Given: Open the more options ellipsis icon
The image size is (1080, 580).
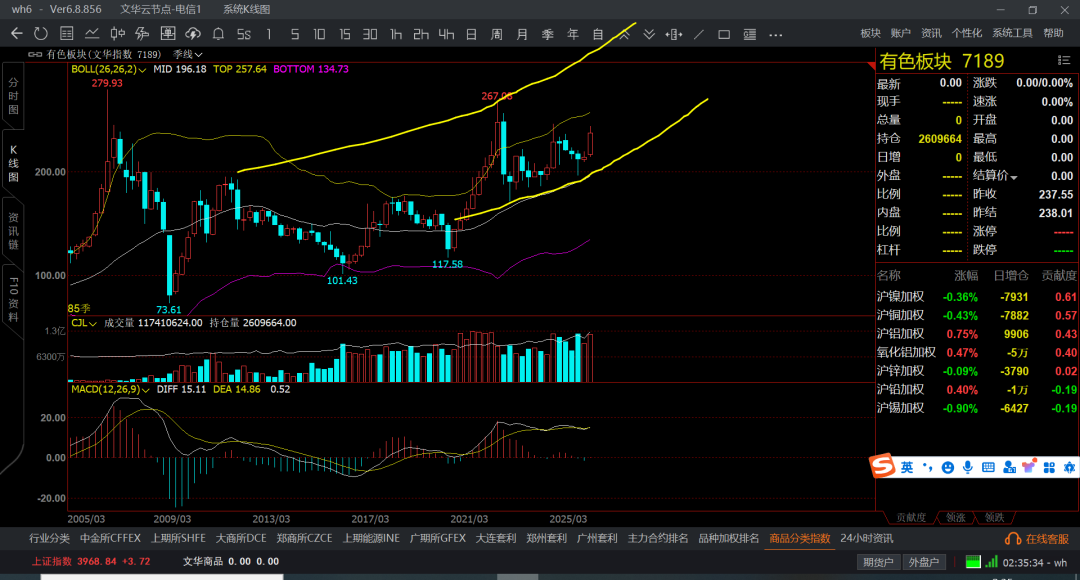Looking at the screenshot, I should pyautogui.click(x=776, y=34).
